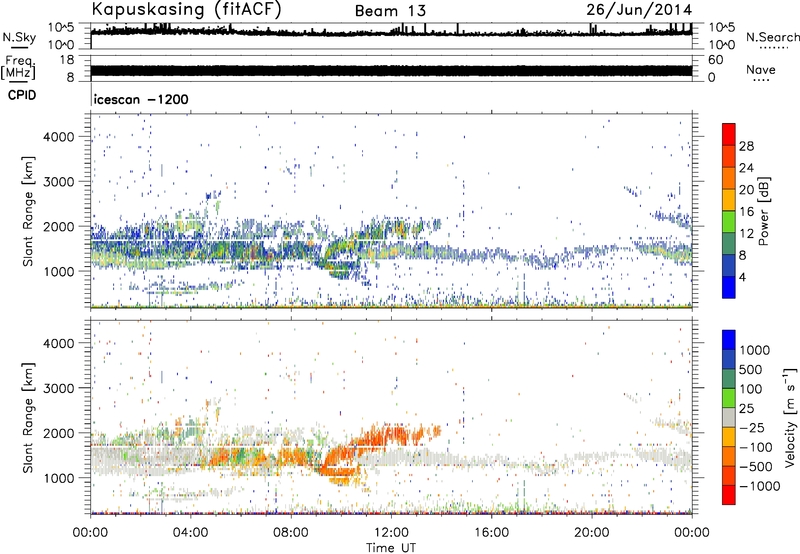
Task: Click the '2000' tick on the velocity panel
Action: 58,433
